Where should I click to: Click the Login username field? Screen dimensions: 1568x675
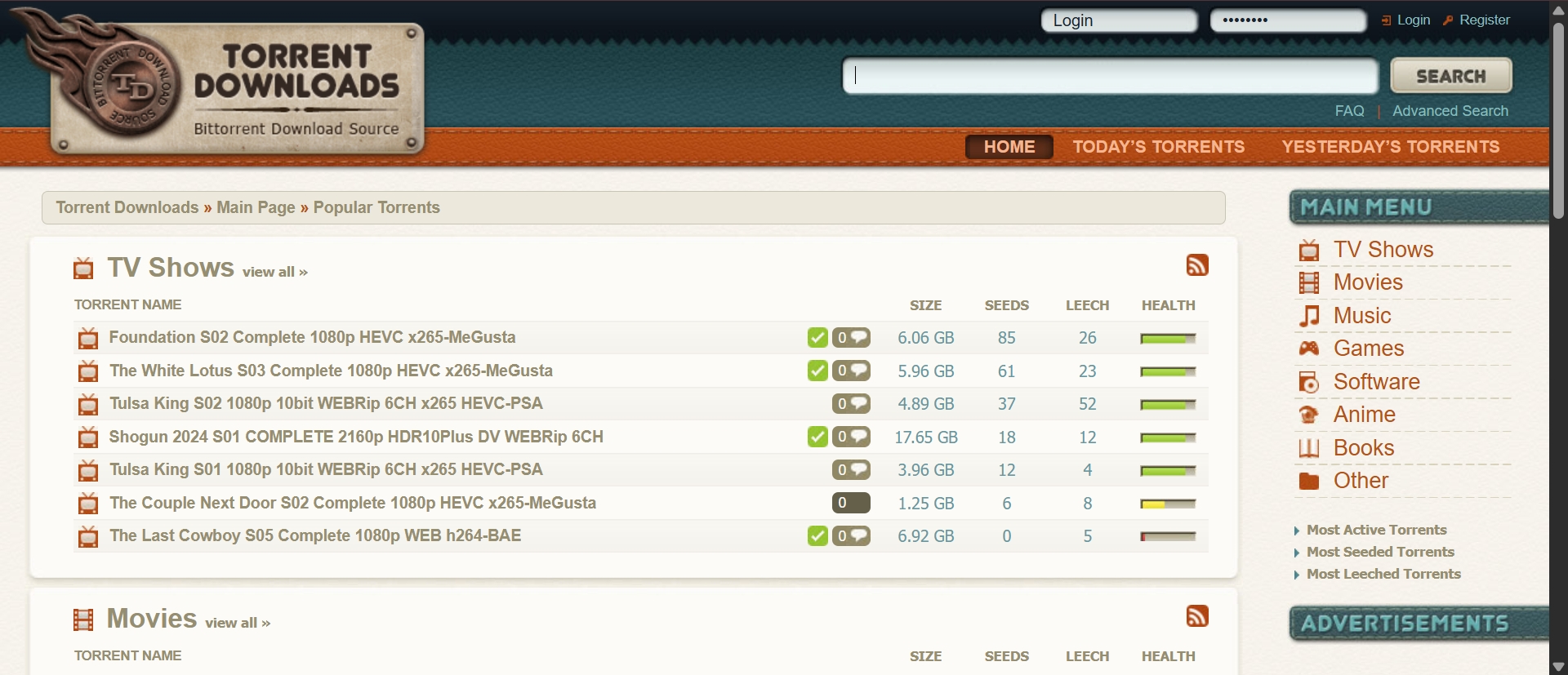click(x=1119, y=20)
